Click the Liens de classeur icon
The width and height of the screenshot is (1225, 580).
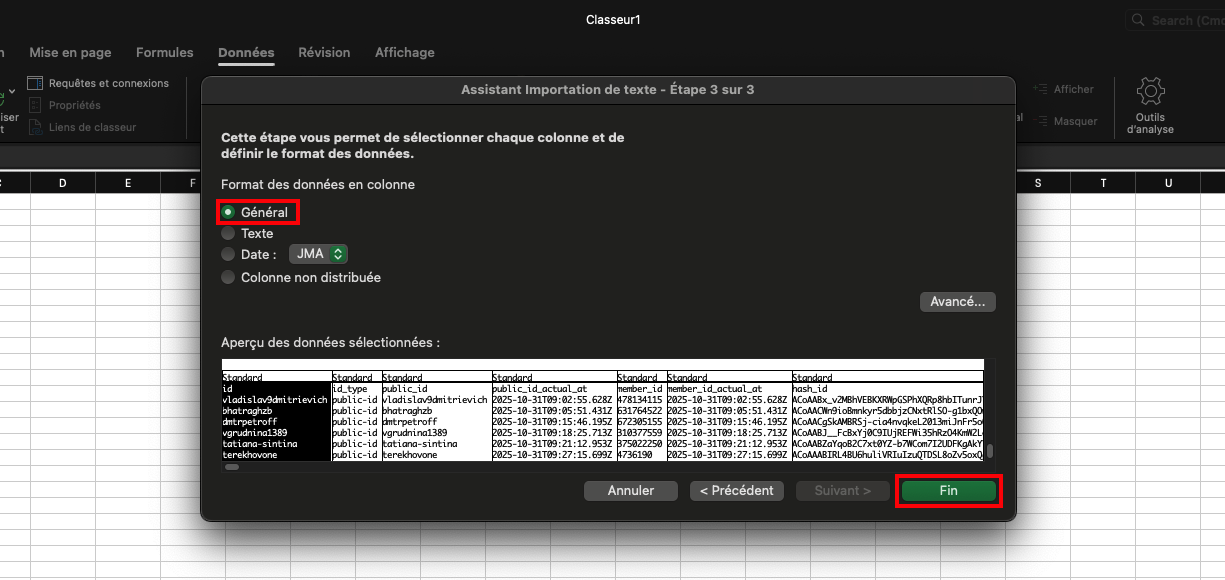point(36,127)
